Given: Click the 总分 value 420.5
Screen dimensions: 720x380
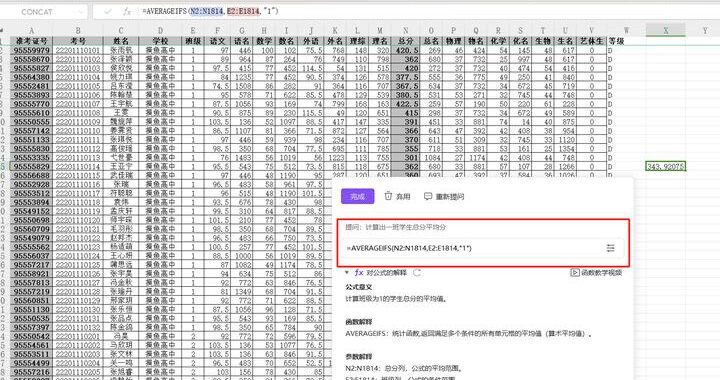Looking at the screenshot, I should (405, 50).
